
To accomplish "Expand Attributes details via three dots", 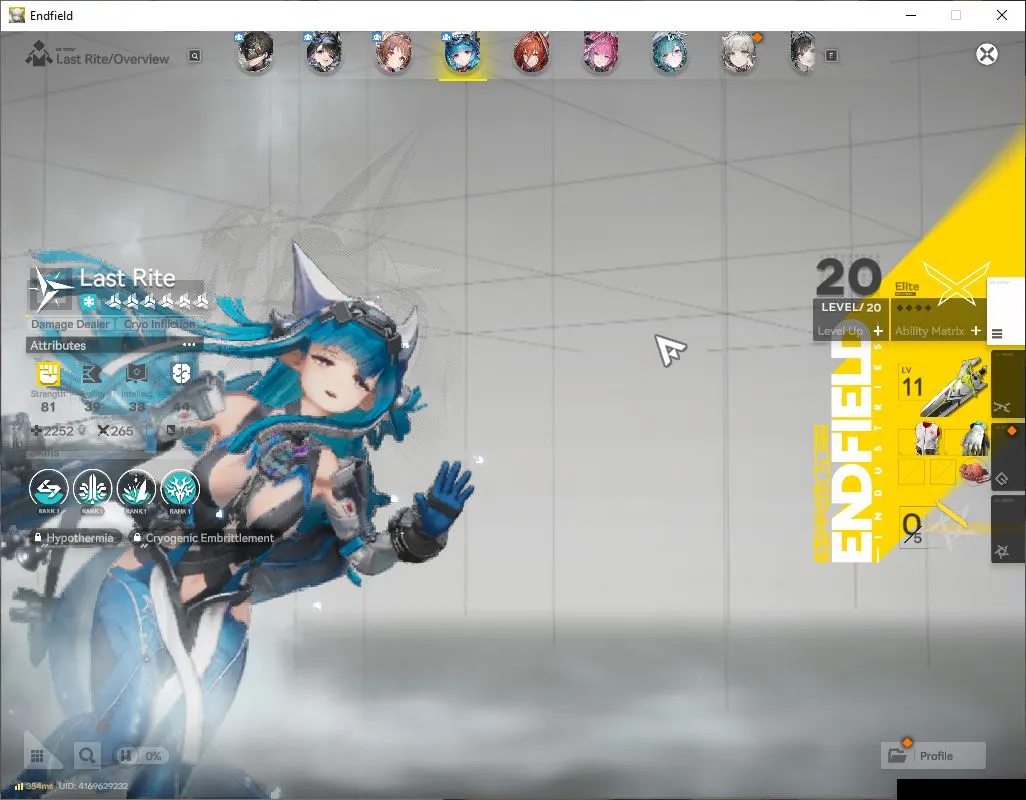I will click(189, 345).
